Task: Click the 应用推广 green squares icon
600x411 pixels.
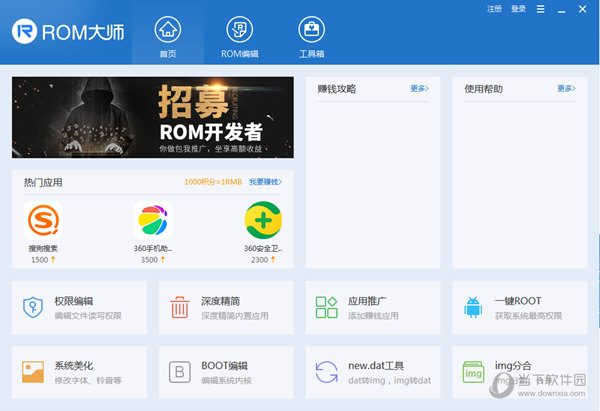Action: tap(326, 307)
